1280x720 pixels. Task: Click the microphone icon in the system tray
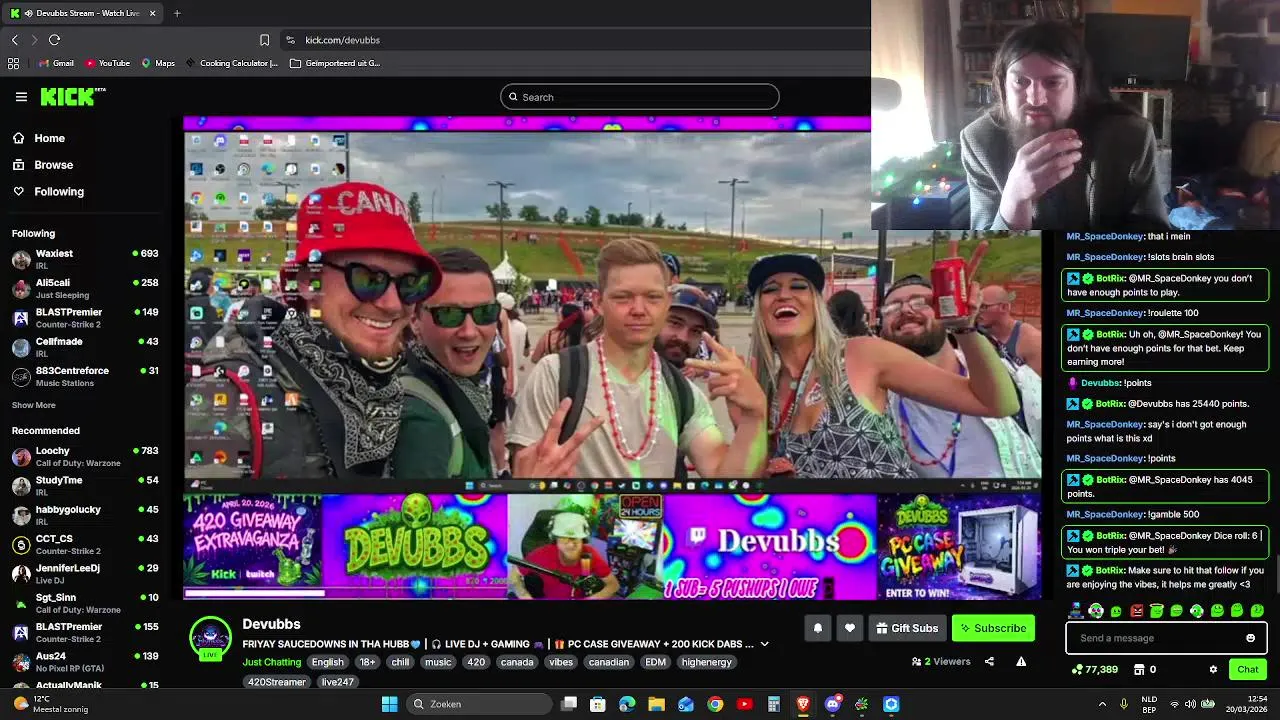click(x=1124, y=704)
